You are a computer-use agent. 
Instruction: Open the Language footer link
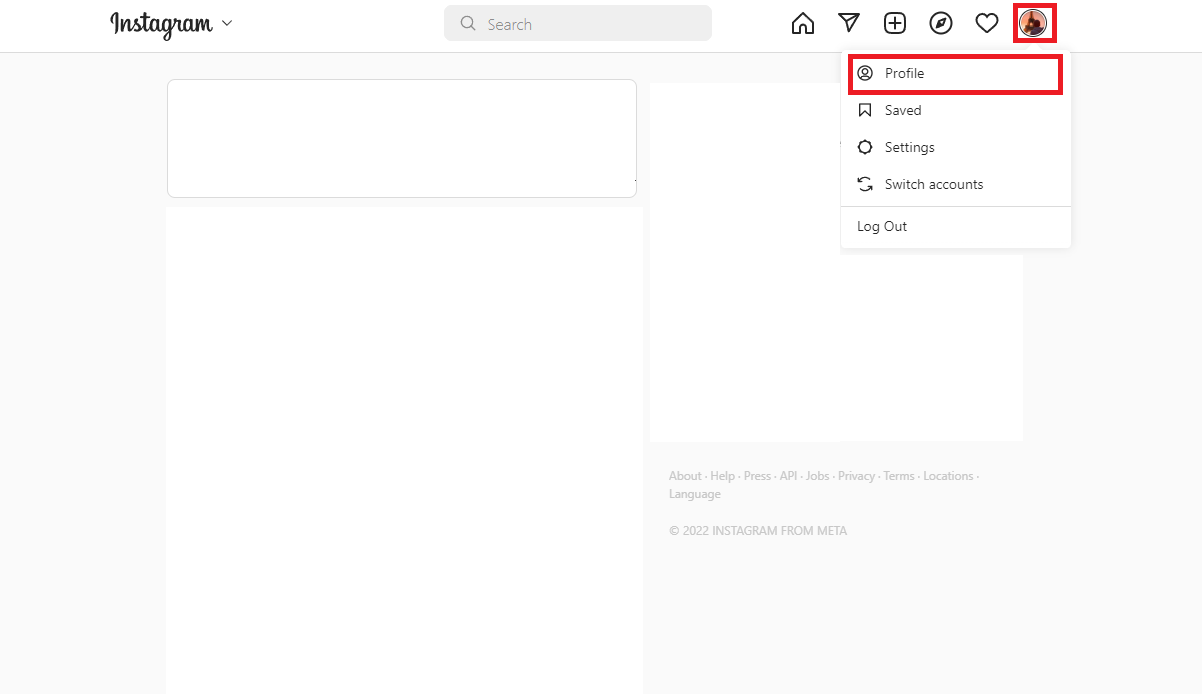694,494
